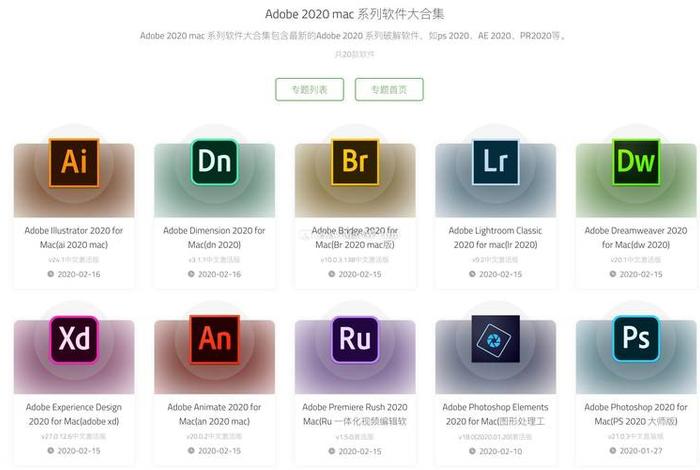Image resolution: width=700 pixels, height=470 pixels.
Task: Click the clock icon on Dreamweaver card
Action: 613,274
